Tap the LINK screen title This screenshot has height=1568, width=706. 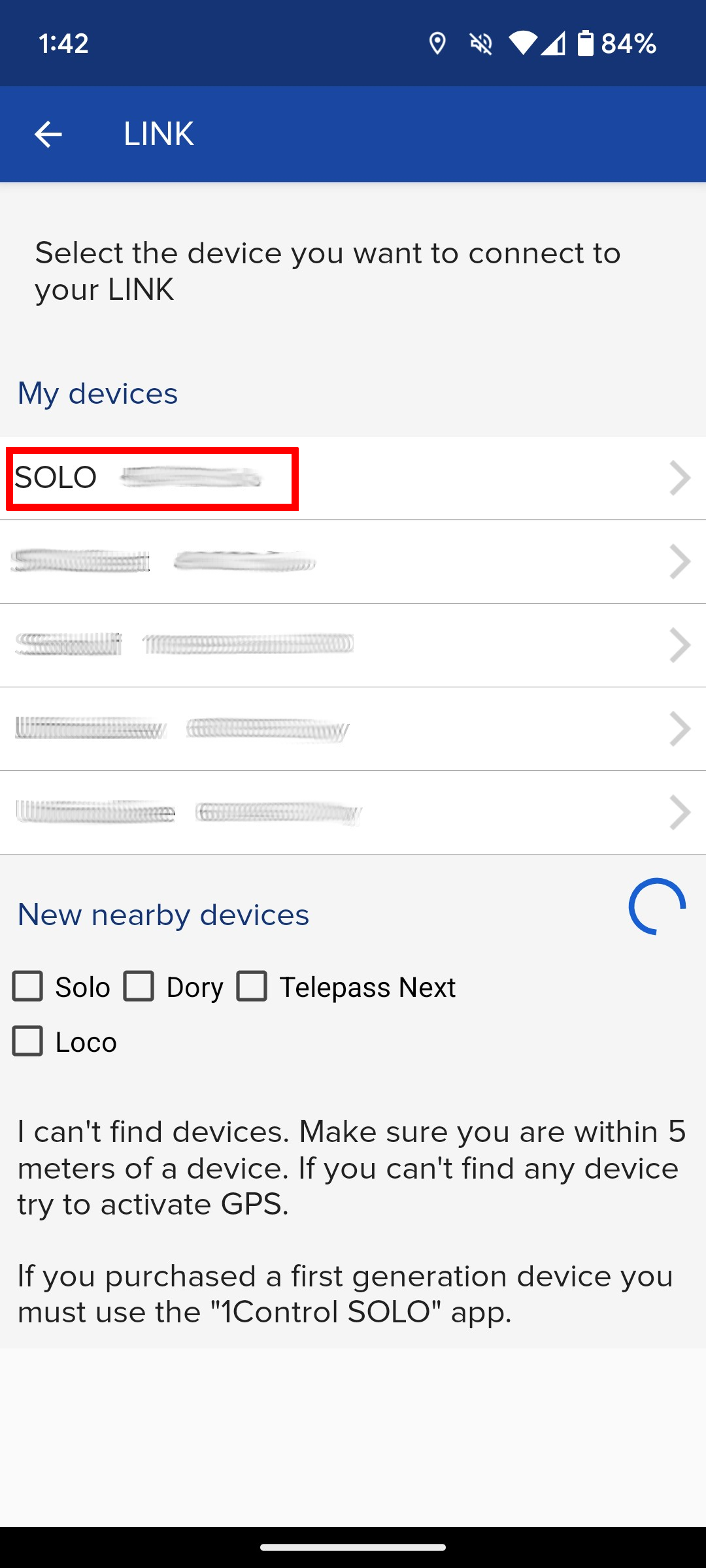click(158, 135)
